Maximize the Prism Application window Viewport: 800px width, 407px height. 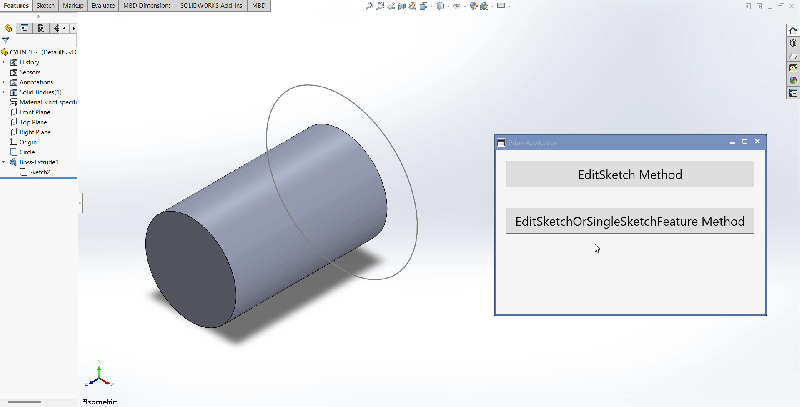[744, 142]
